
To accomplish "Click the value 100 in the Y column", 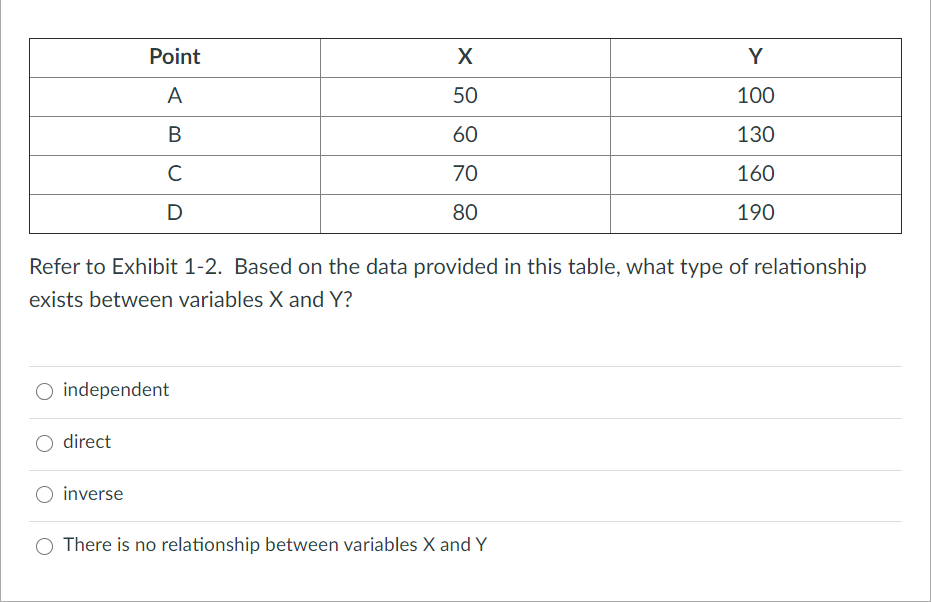I will pyautogui.click(x=754, y=96).
